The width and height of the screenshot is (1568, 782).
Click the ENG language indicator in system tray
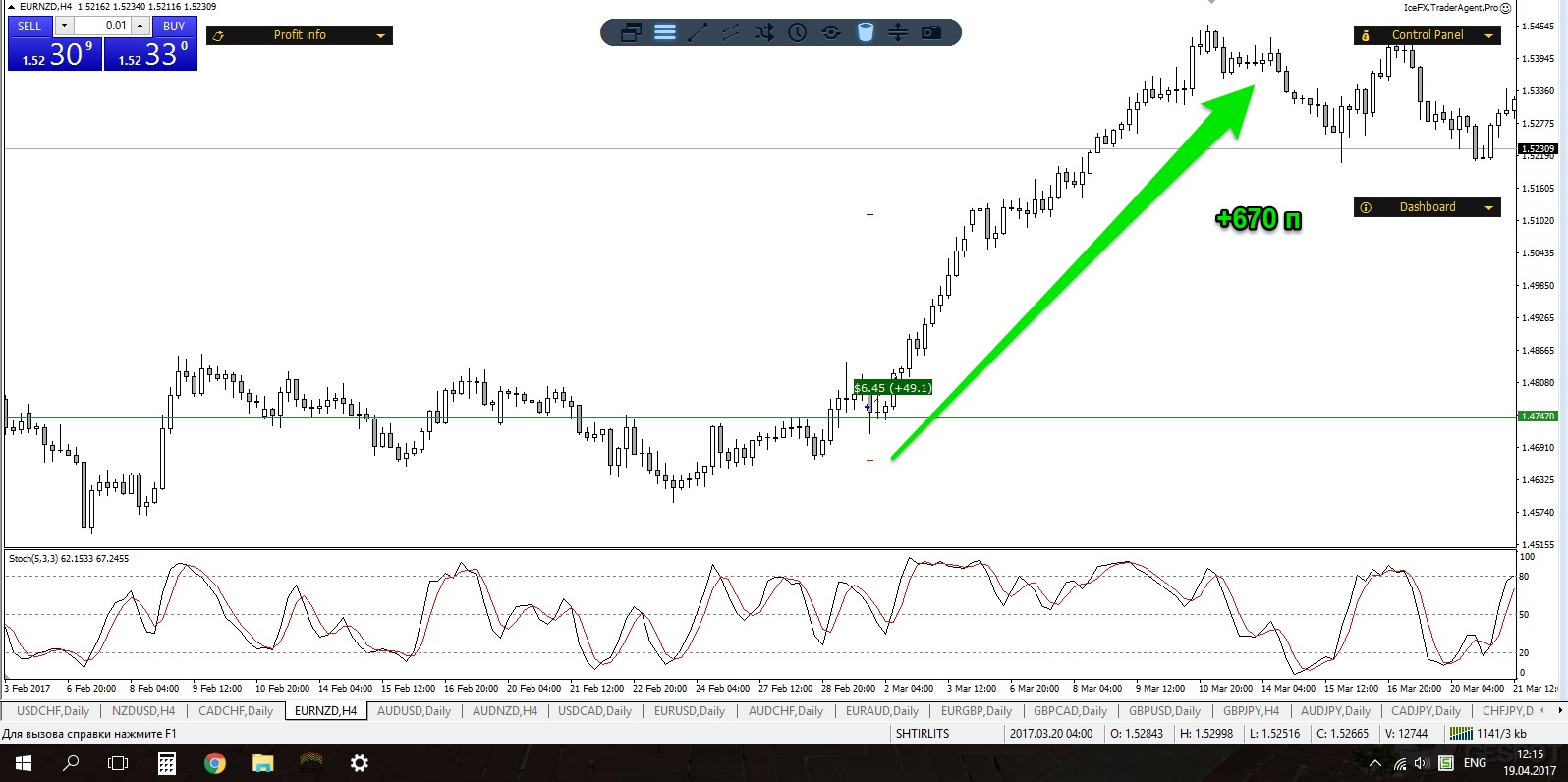click(1475, 763)
